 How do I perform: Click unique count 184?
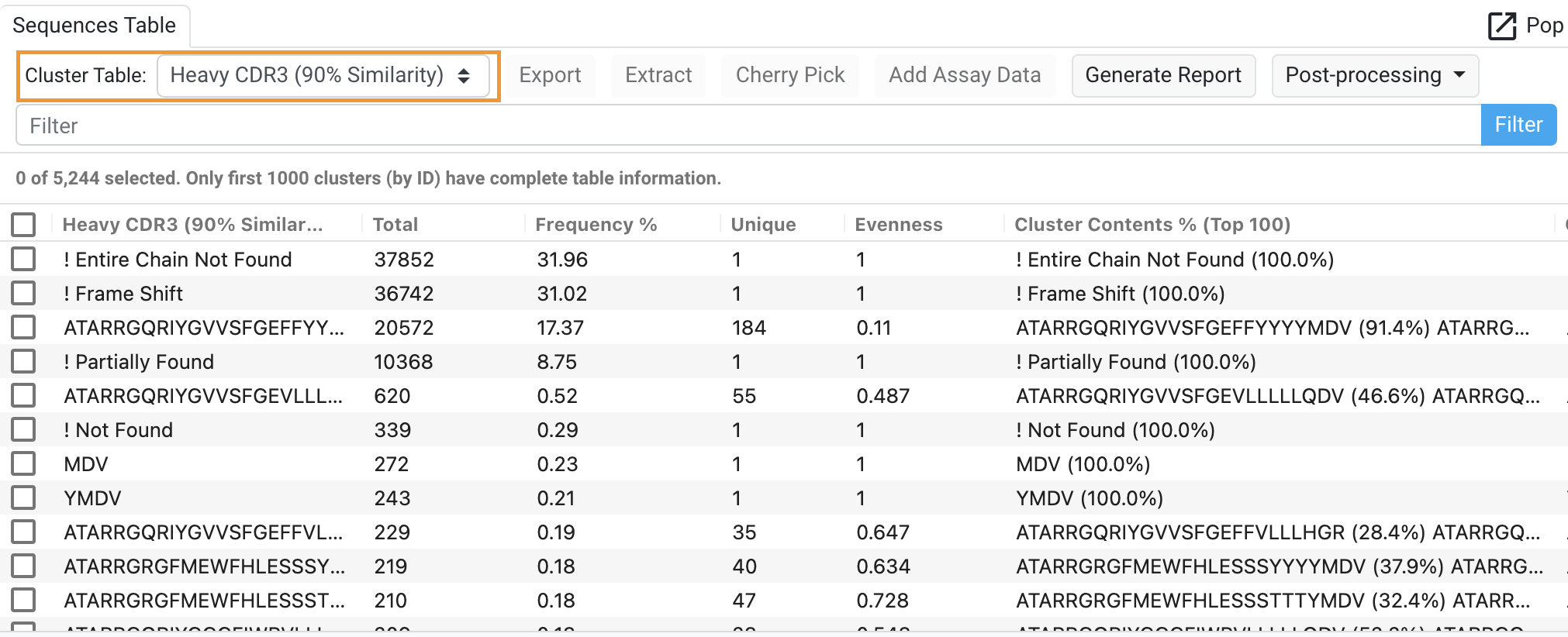749,328
